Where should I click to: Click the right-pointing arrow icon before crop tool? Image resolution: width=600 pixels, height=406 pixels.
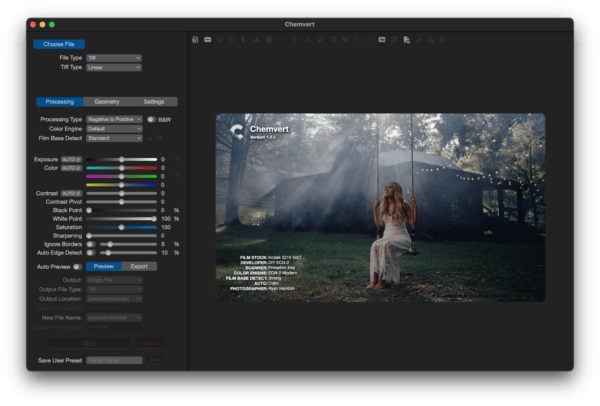[x=320, y=40]
